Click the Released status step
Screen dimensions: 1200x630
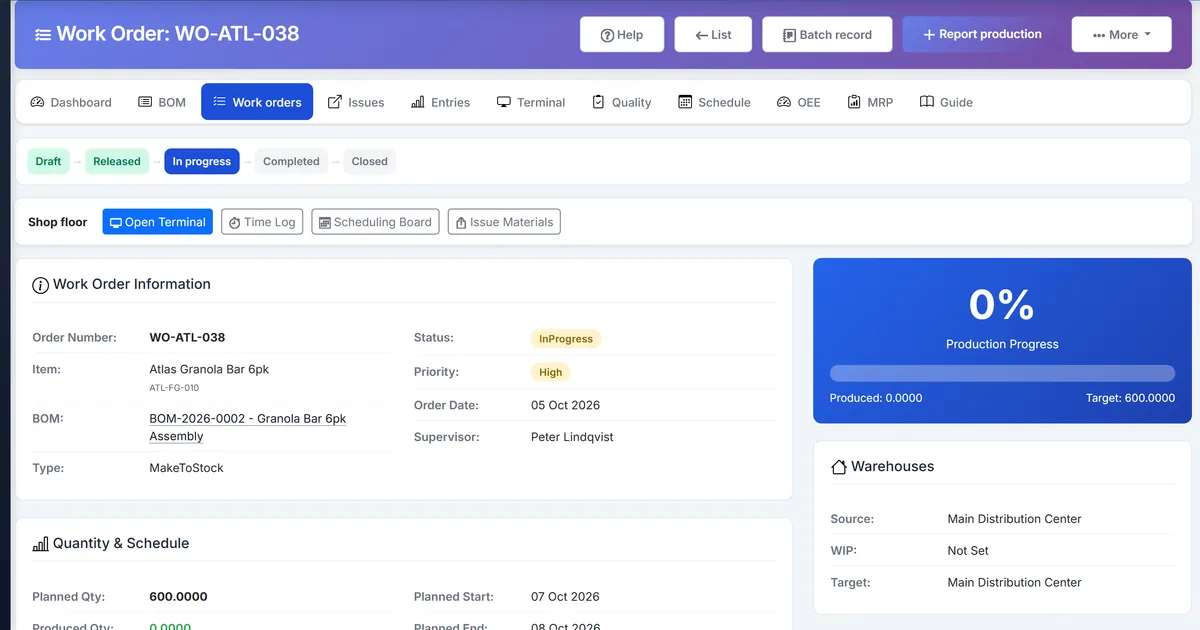tap(117, 161)
